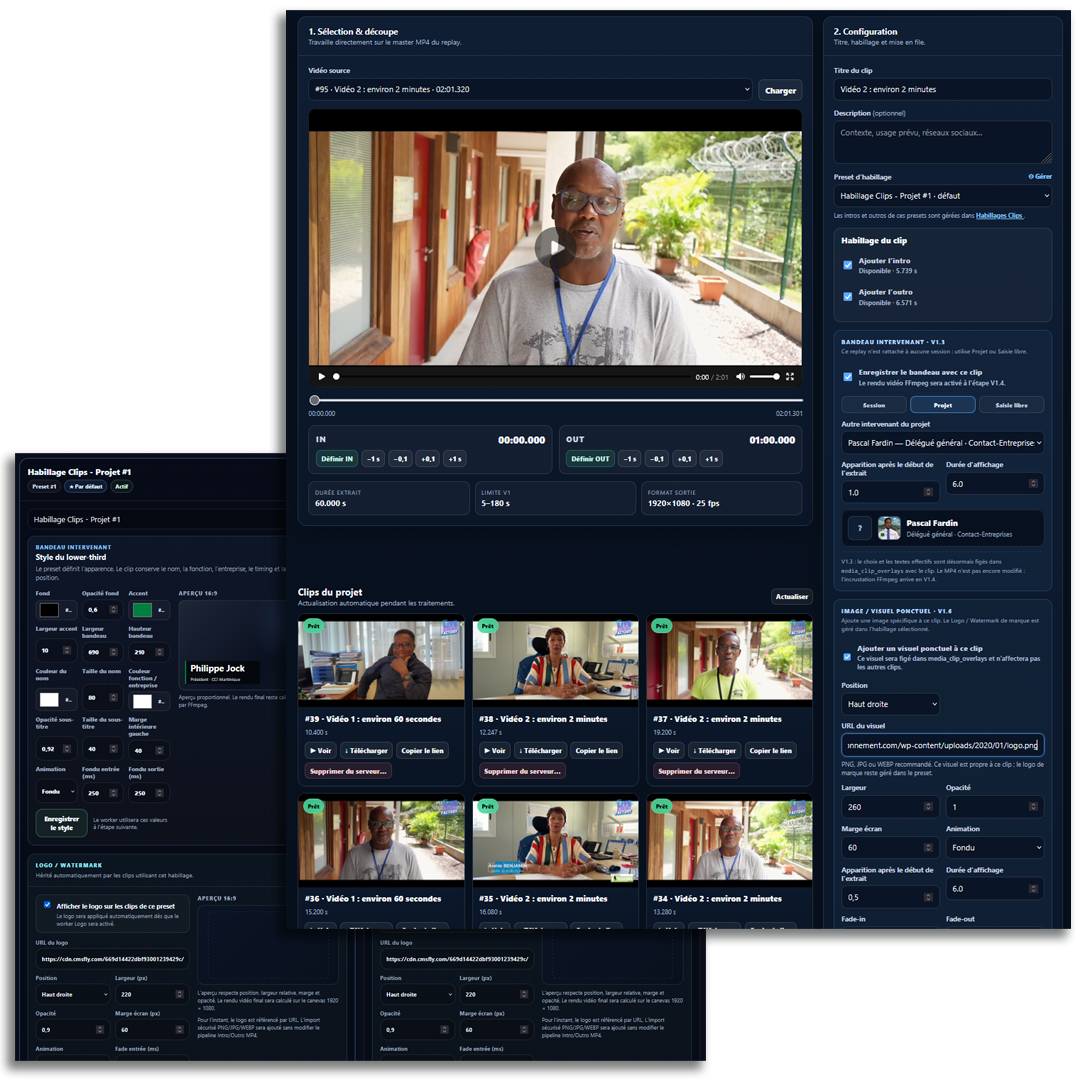The width and height of the screenshot is (1080, 1080).
Task: Click the Titre du clip input field
Action: (942, 90)
